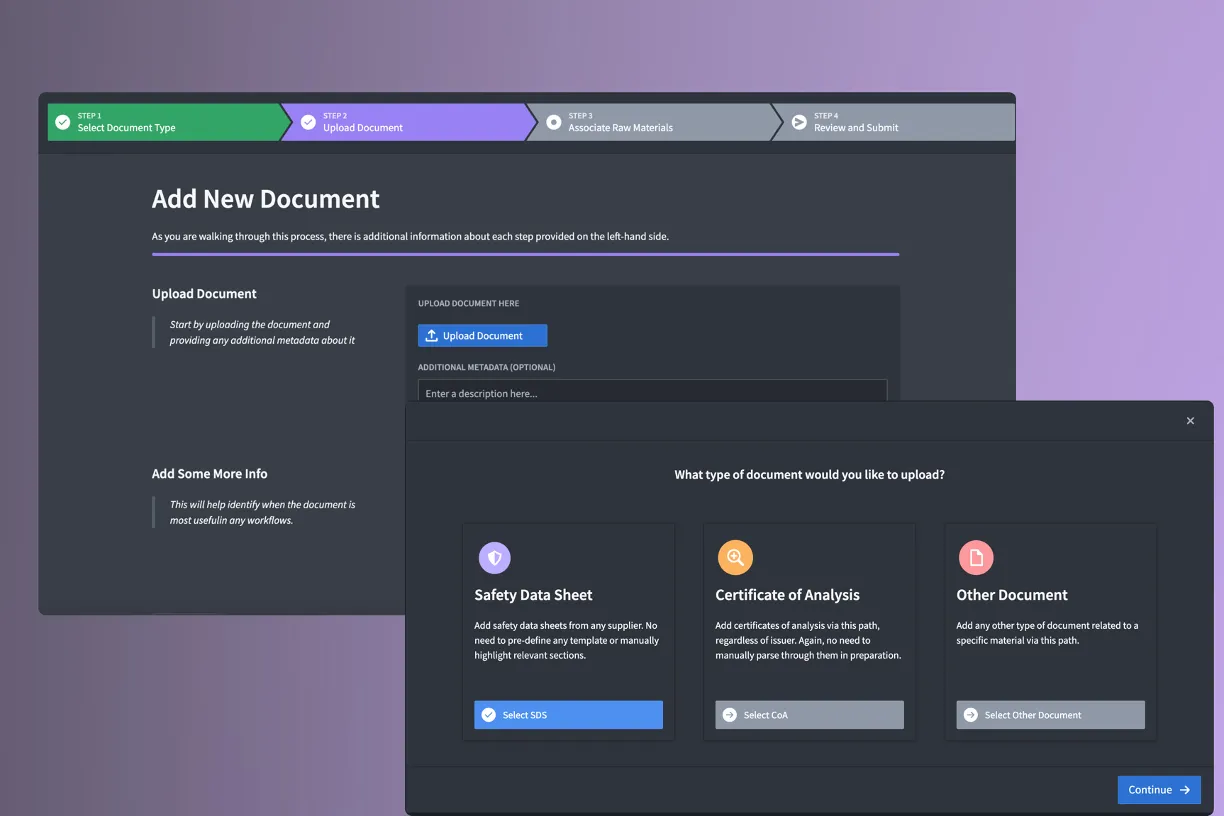Click the Step 3 circle icon

coord(554,122)
